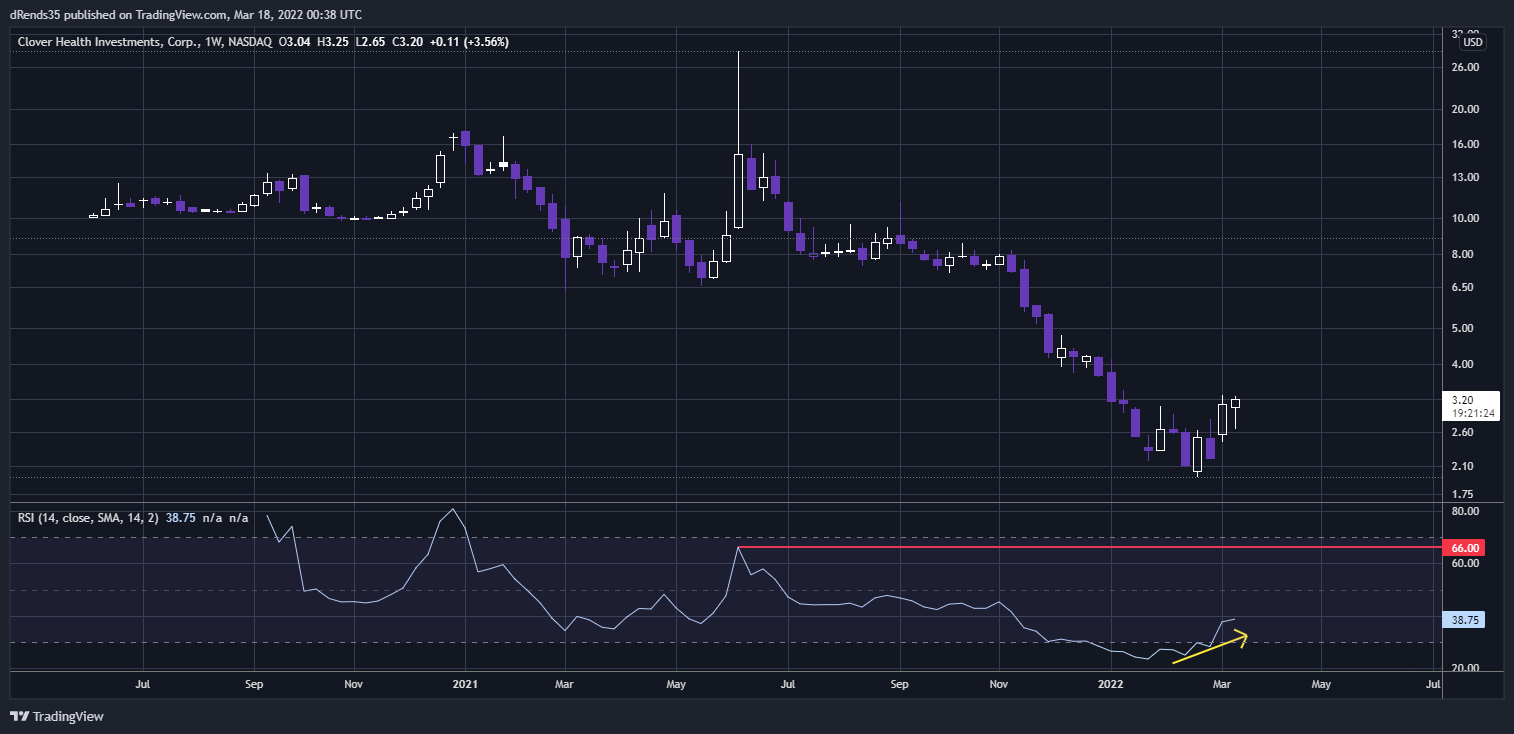1514x734 pixels.
Task: Click the USD currency label
Action: click(x=1472, y=42)
